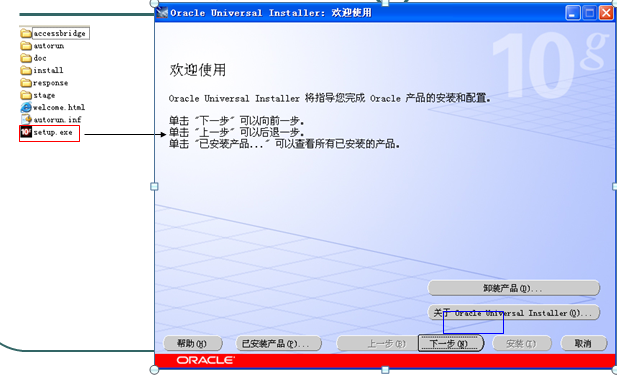The image size is (617, 377).
Task: Open 关于 Oracle Universal Installer(O)... button
Action: [514, 313]
